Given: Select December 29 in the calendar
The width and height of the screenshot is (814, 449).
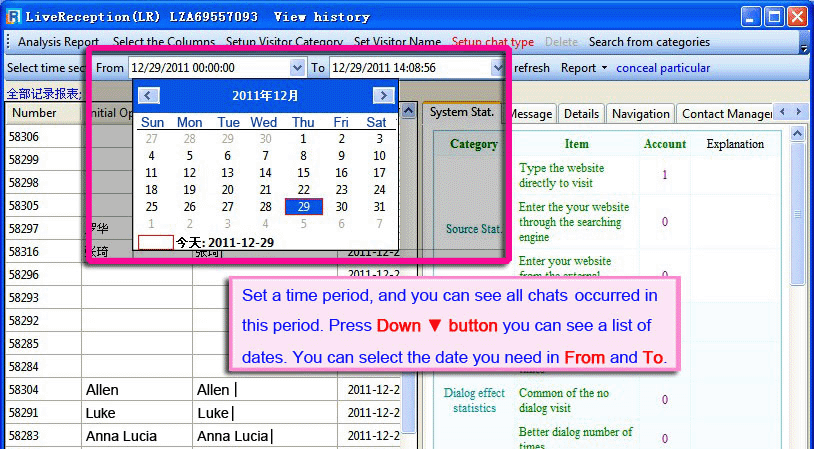Looking at the screenshot, I should pyautogui.click(x=304, y=207).
